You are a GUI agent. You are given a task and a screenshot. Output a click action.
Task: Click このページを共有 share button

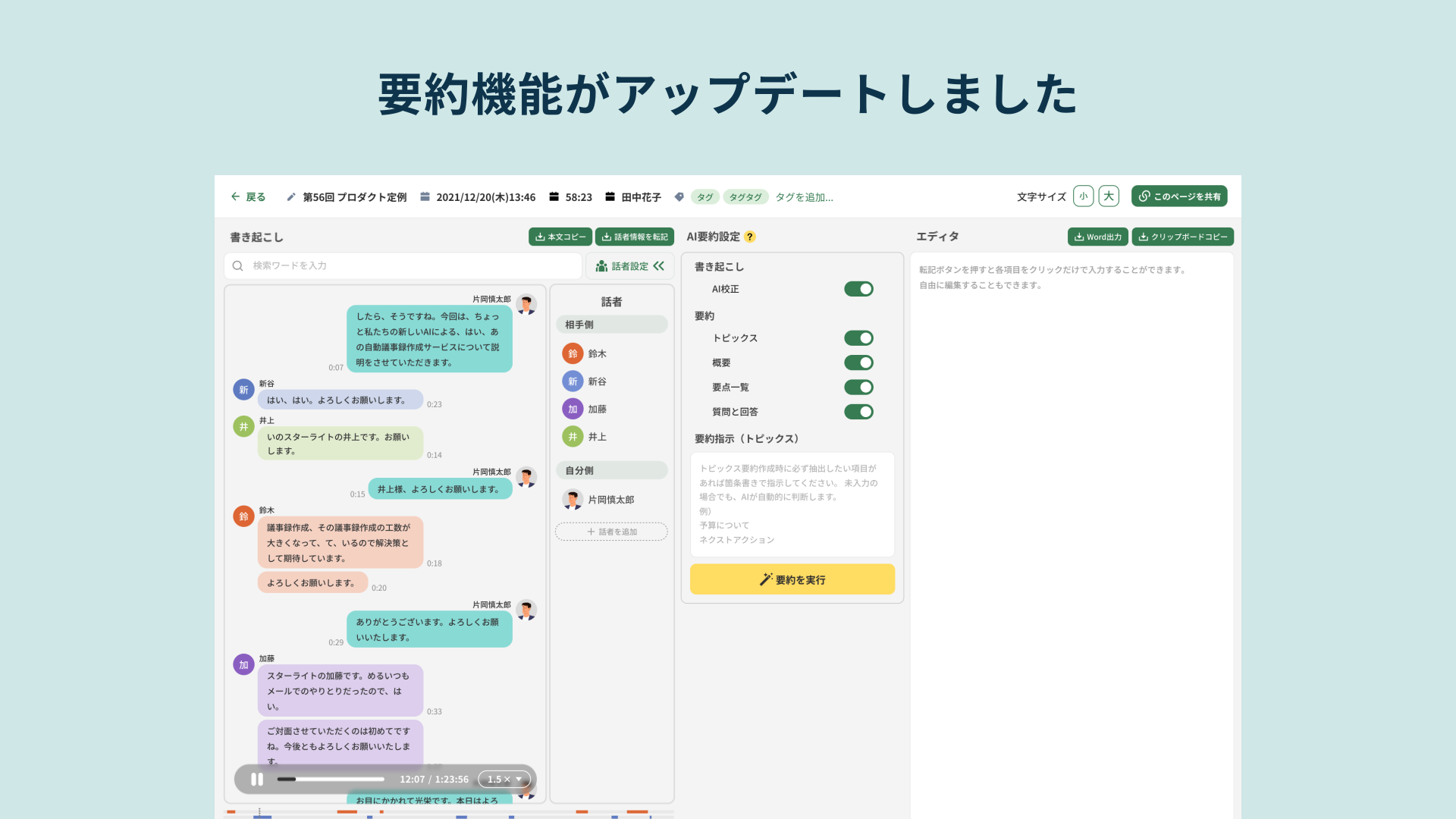(1179, 196)
